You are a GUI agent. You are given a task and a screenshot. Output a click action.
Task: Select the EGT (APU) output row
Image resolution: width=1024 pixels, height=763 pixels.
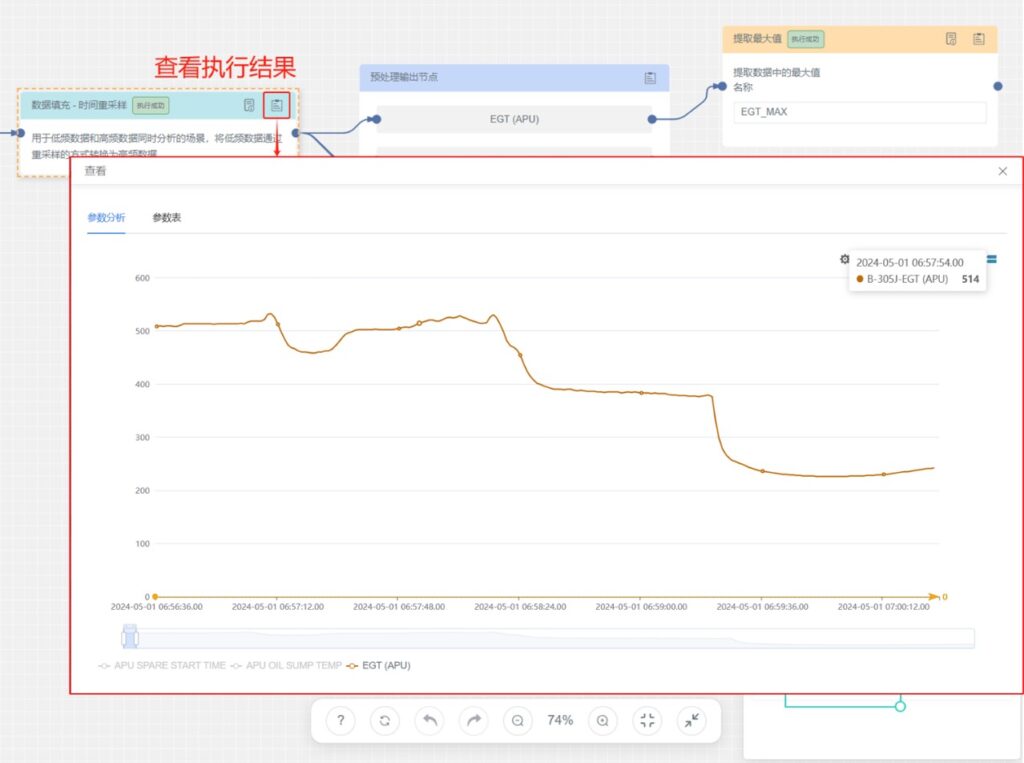click(515, 119)
